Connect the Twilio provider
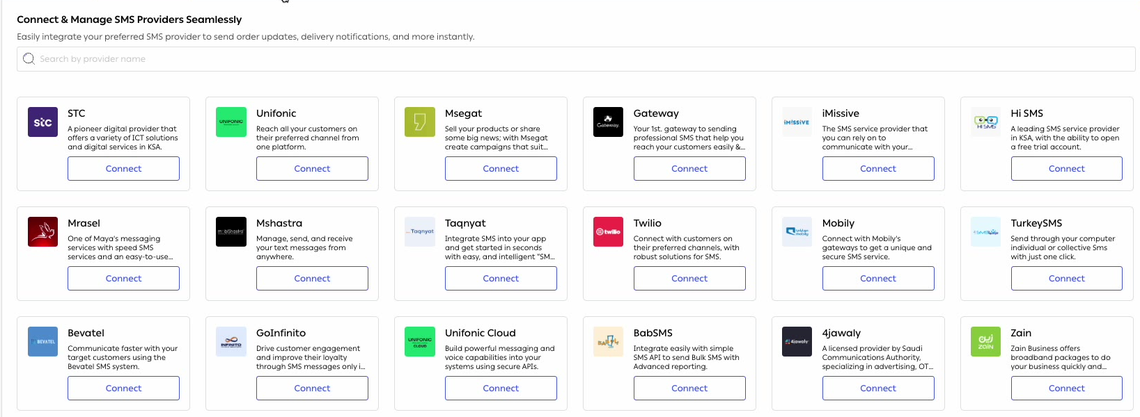This screenshot has width=1140, height=417. pyautogui.click(x=689, y=278)
